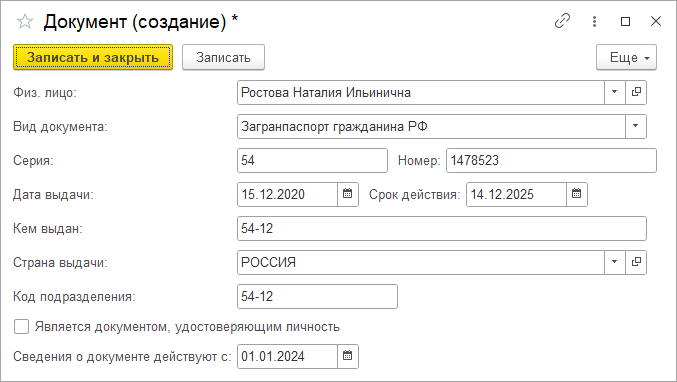Click into the Код подразделения field

(x=317, y=297)
